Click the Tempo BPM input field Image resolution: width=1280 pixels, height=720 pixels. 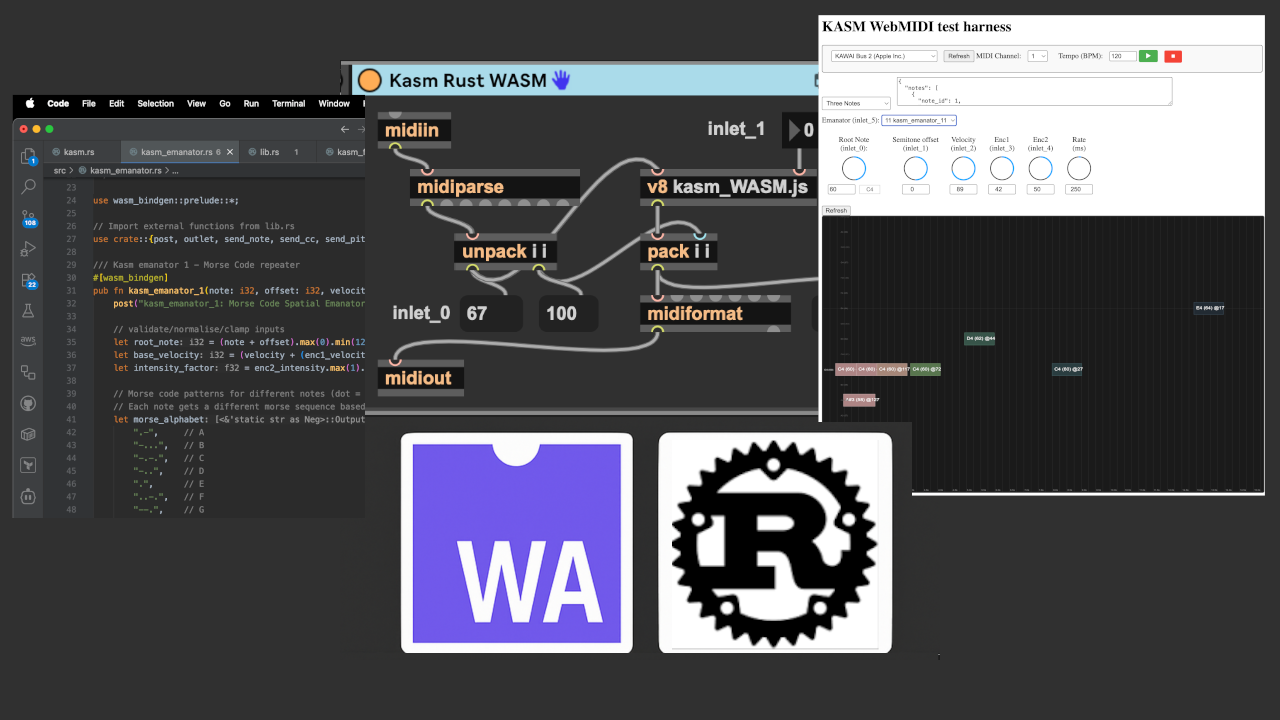[x=1122, y=56]
